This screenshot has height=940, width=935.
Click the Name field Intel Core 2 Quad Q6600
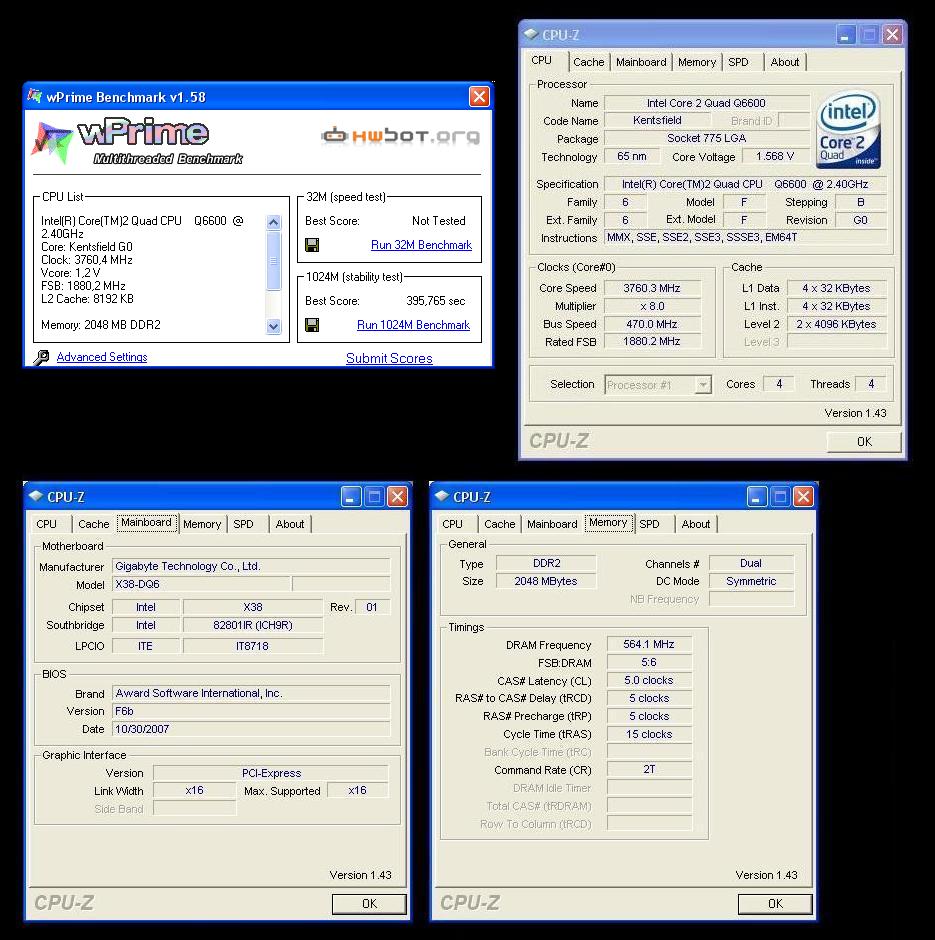706,103
